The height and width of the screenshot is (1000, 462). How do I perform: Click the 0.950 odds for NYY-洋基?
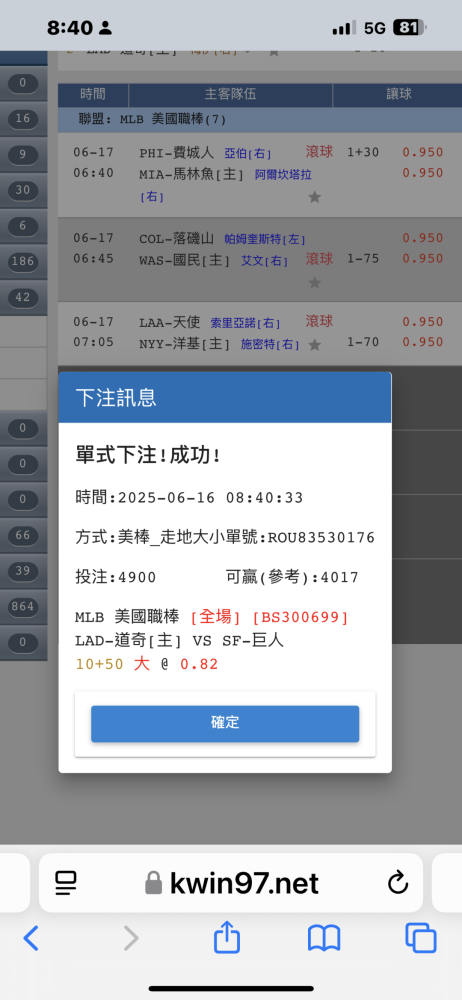[422, 342]
